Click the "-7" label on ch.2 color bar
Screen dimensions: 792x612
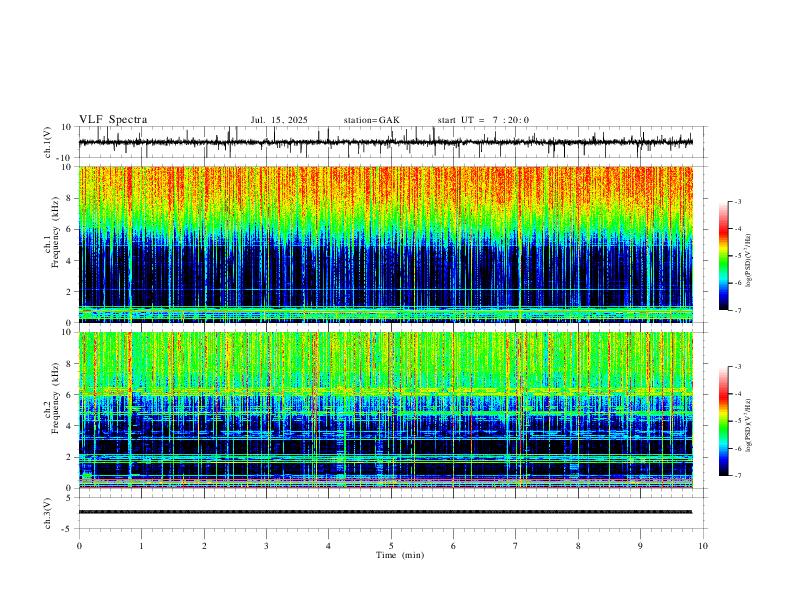coord(738,476)
